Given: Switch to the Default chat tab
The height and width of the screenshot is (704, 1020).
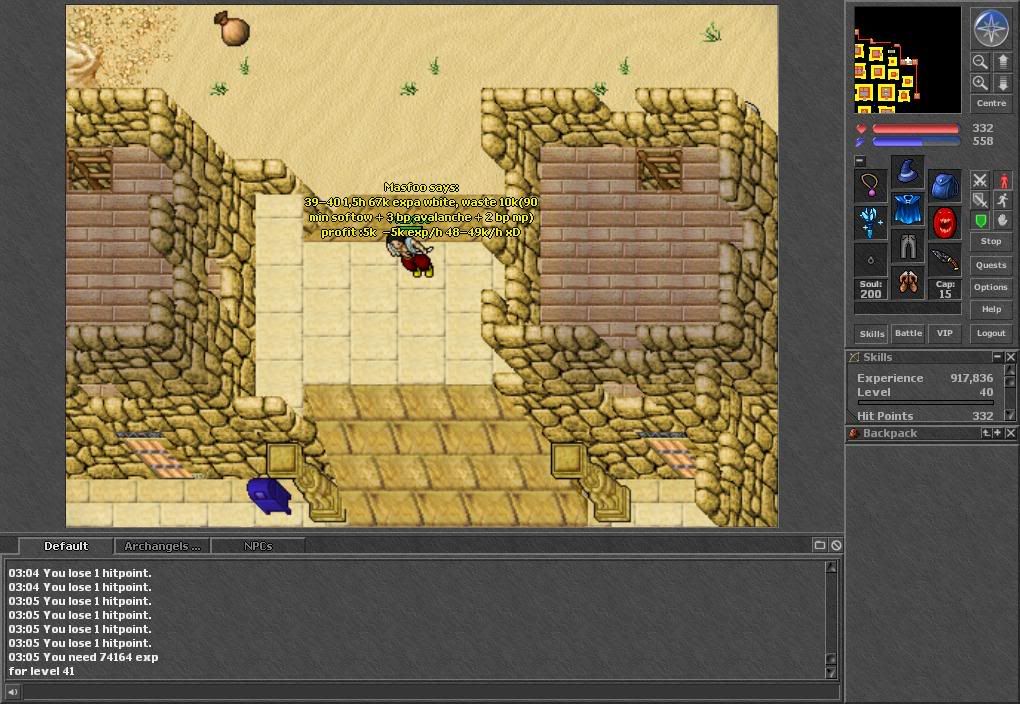Looking at the screenshot, I should [66, 546].
